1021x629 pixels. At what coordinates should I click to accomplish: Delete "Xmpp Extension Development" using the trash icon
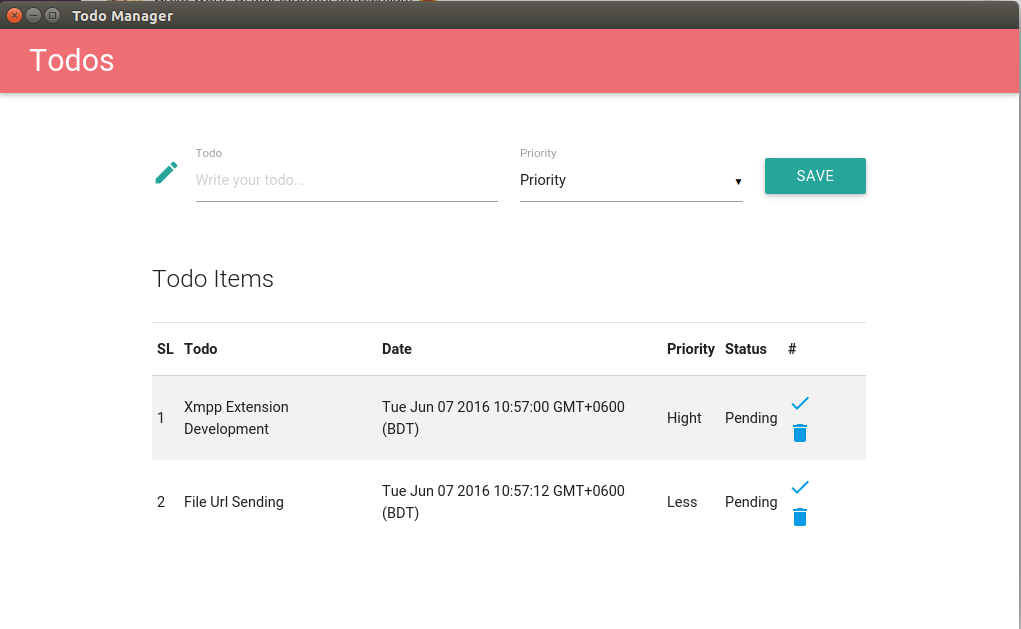coord(799,433)
